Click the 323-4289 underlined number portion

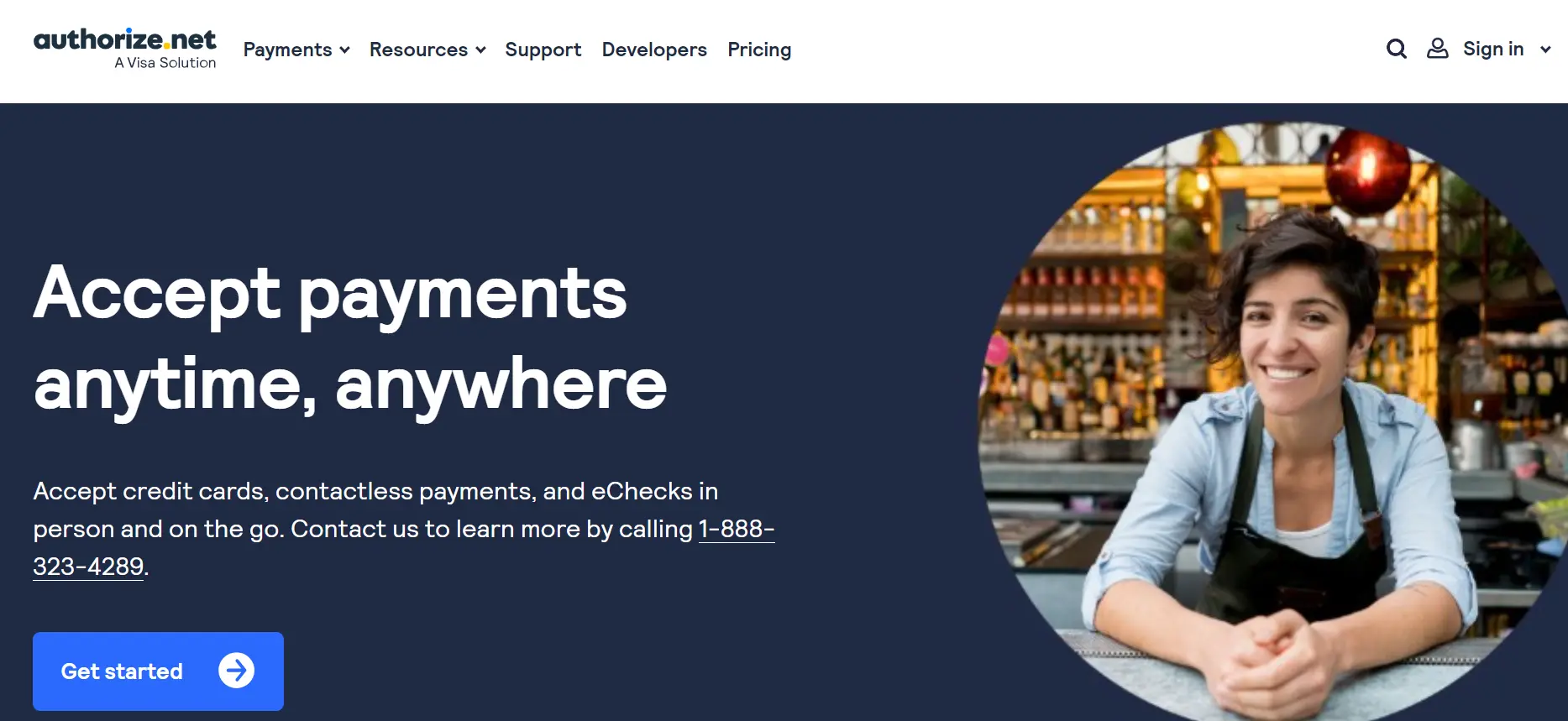[88, 567]
